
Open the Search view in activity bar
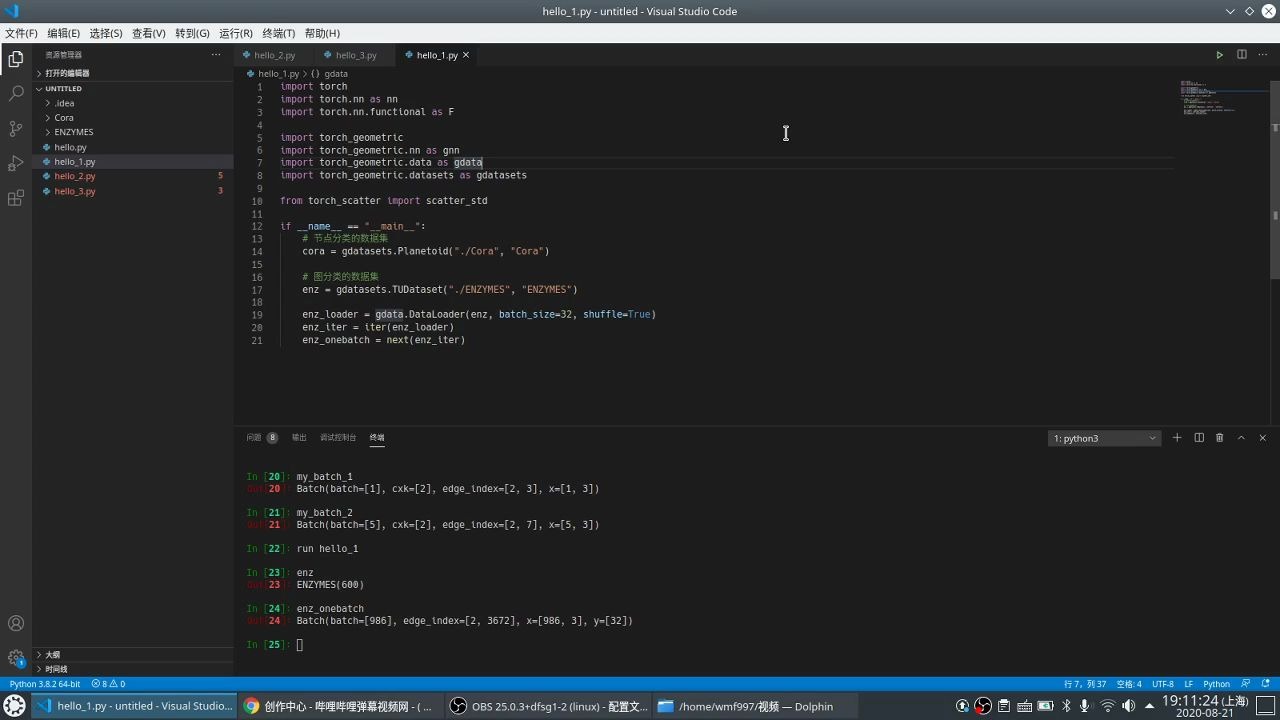click(x=16, y=93)
